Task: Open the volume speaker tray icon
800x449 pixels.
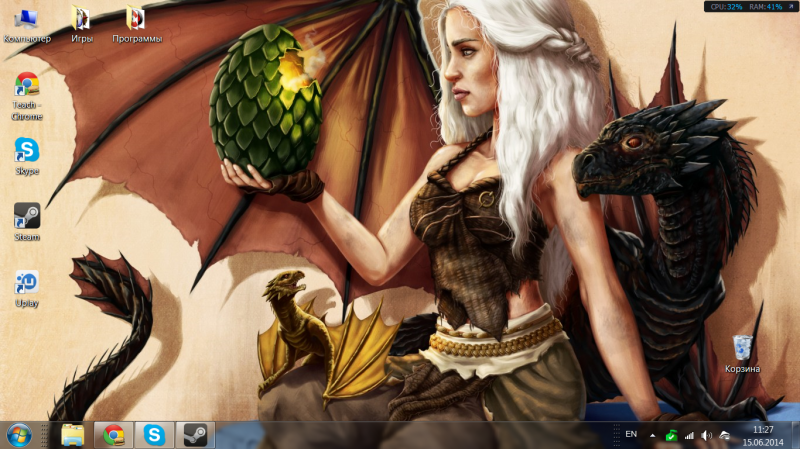Action: (707, 435)
